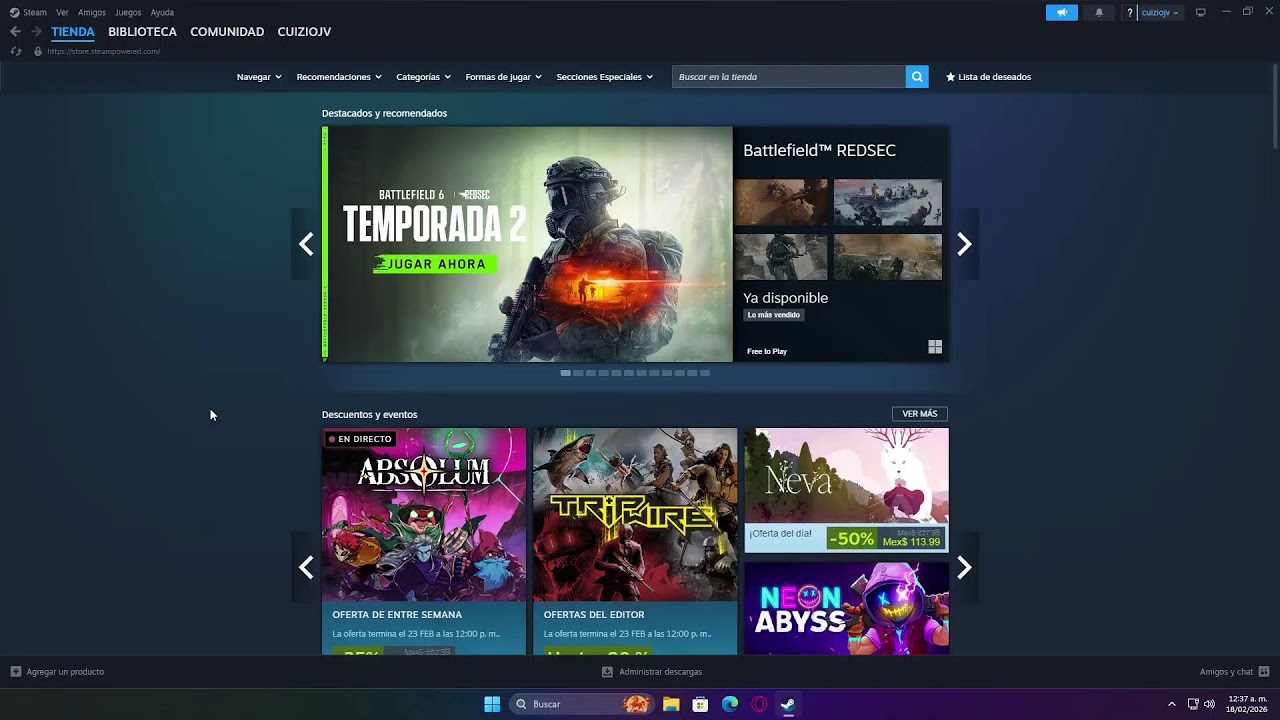This screenshot has width=1280, height=720.
Task: Open the Battlefield Temporada 2 banner
Action: [x=530, y=244]
